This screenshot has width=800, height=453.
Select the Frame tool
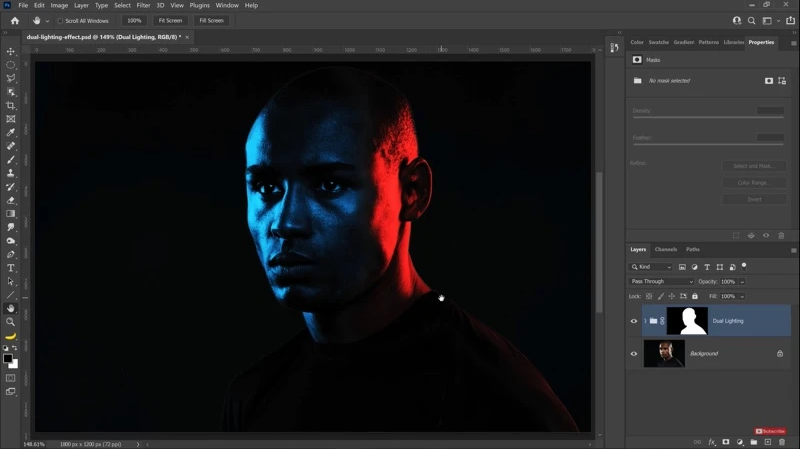(x=11, y=119)
